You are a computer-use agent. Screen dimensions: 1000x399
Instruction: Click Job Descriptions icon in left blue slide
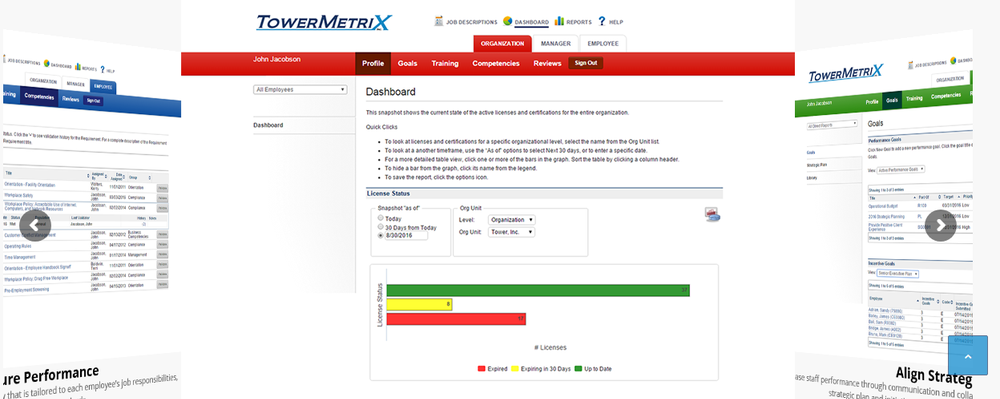(5, 59)
